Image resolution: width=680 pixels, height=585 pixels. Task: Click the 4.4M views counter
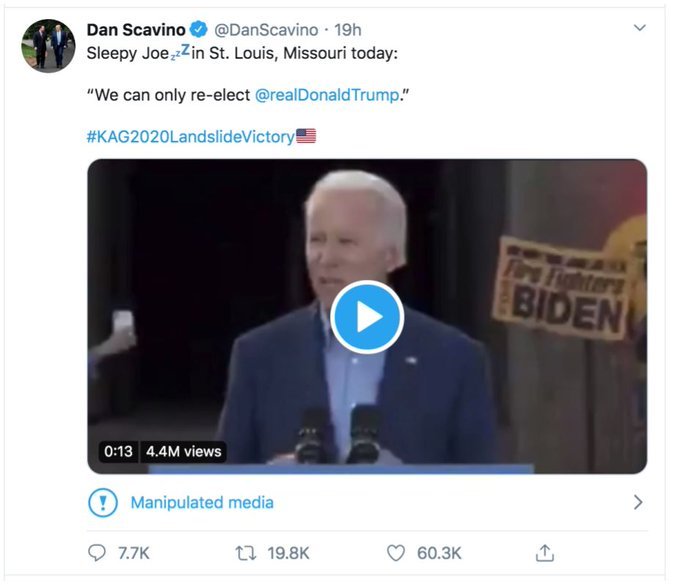(183, 451)
